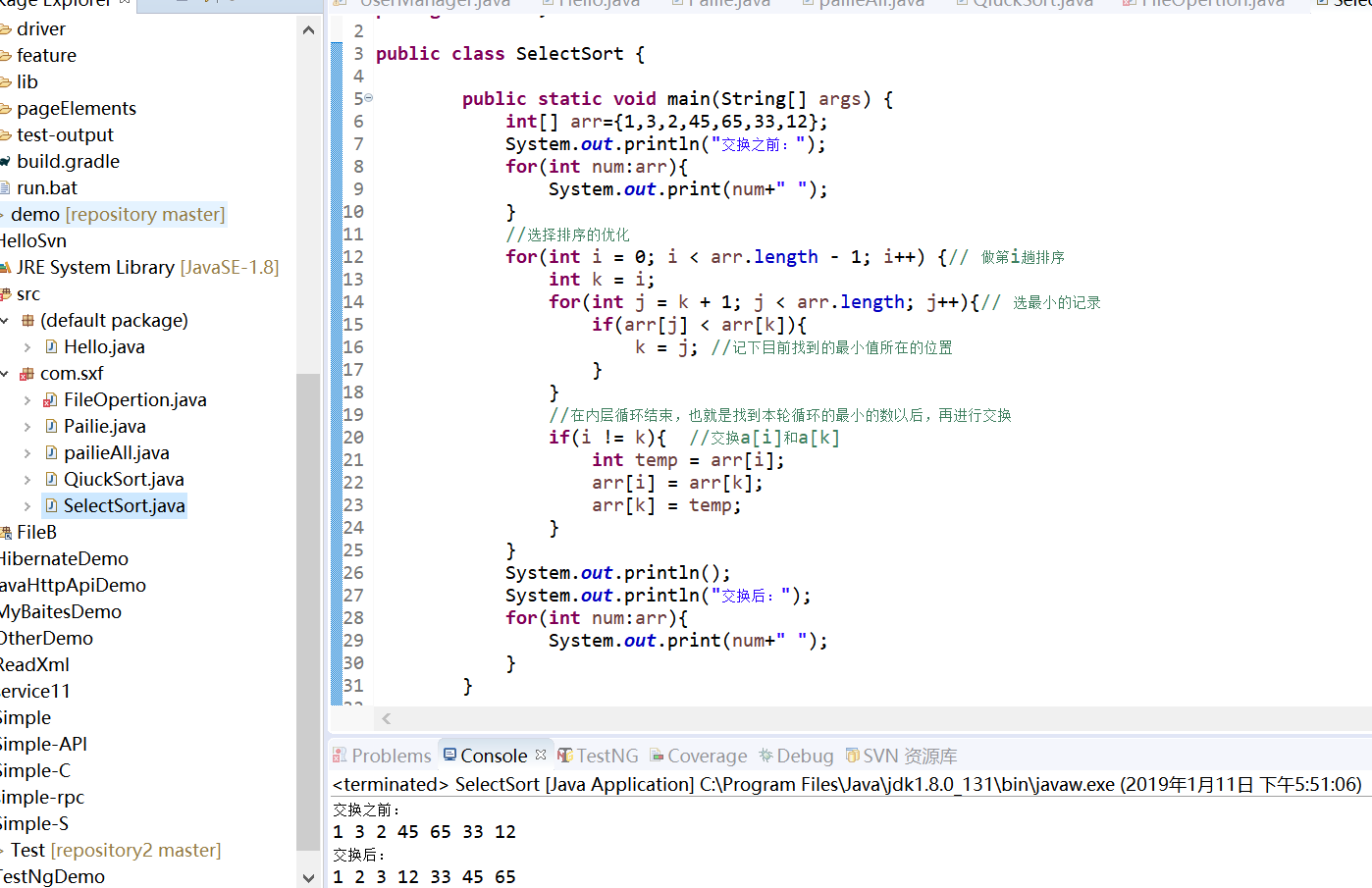Open the Problems view tab

(382, 756)
